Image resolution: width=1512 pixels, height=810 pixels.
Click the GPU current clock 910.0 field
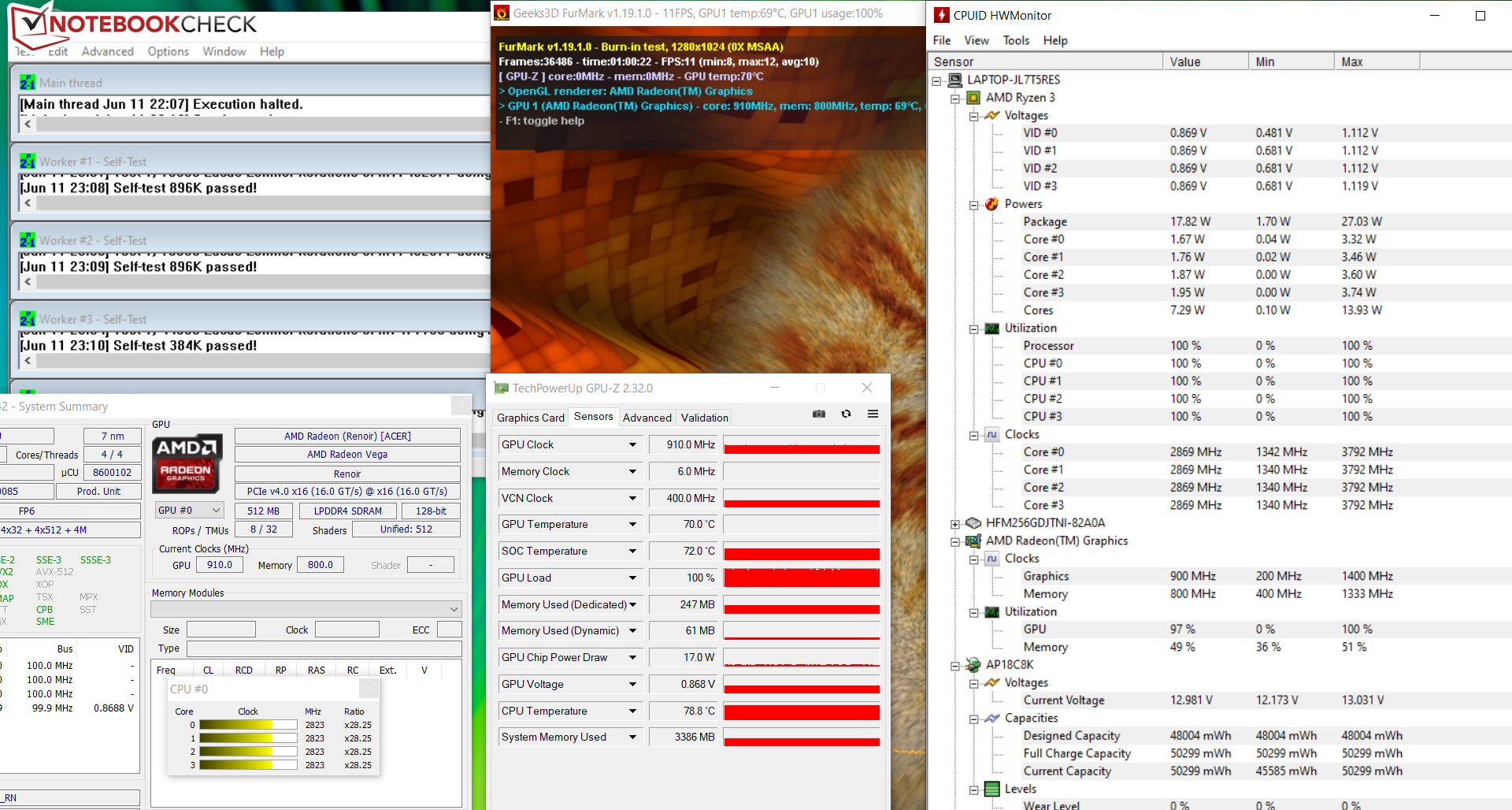(219, 565)
